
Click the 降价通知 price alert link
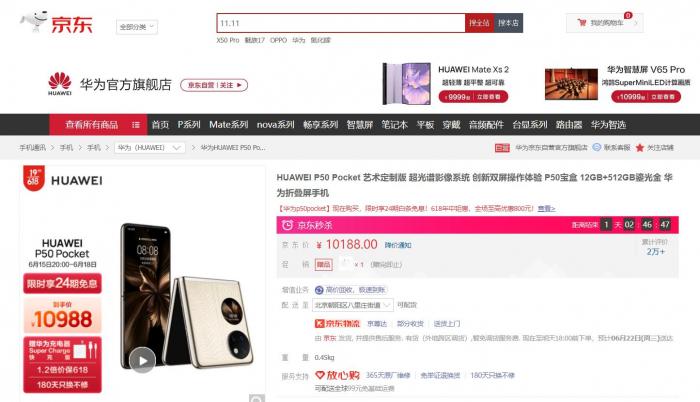coord(398,245)
